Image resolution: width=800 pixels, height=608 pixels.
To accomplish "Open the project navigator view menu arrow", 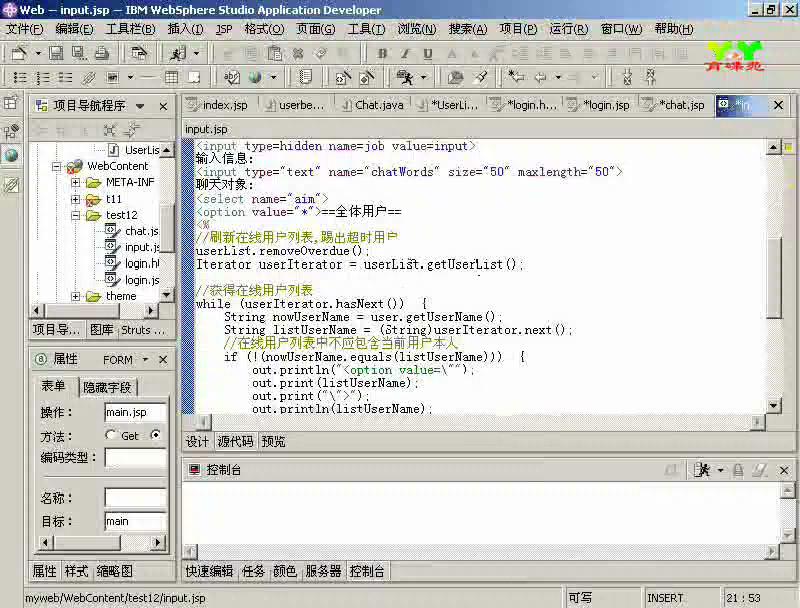I will (140, 106).
